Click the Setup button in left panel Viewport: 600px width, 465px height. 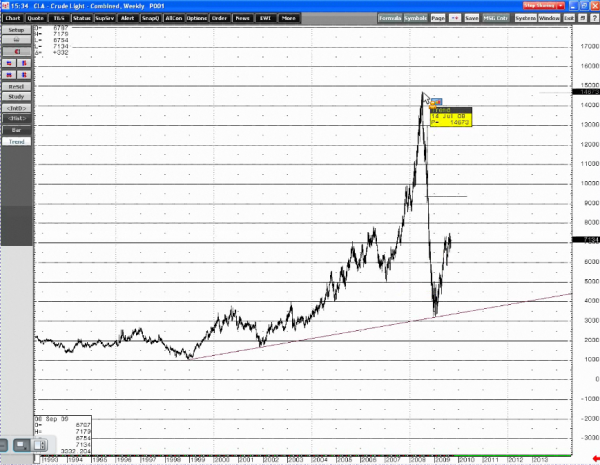(16, 30)
